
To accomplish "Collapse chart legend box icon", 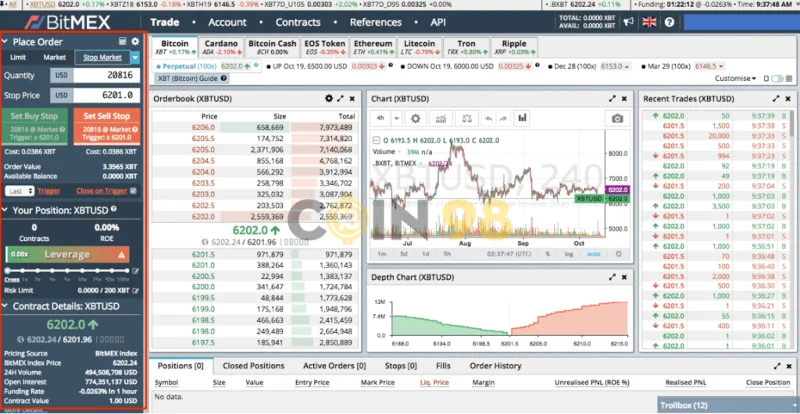I will (377, 140).
